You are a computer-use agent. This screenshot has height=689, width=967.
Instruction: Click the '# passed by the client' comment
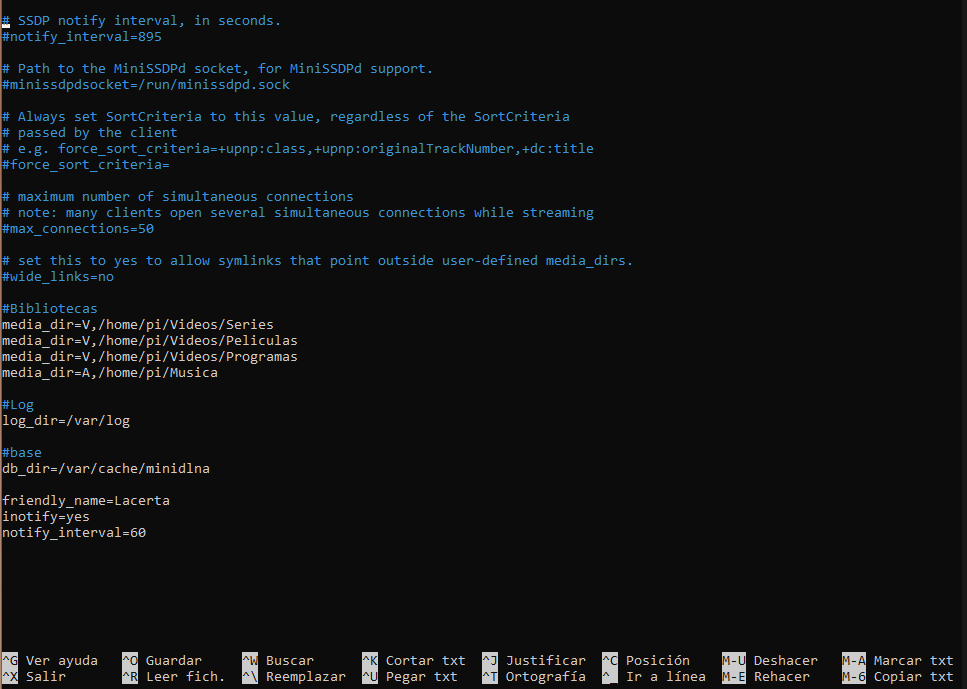(90, 133)
